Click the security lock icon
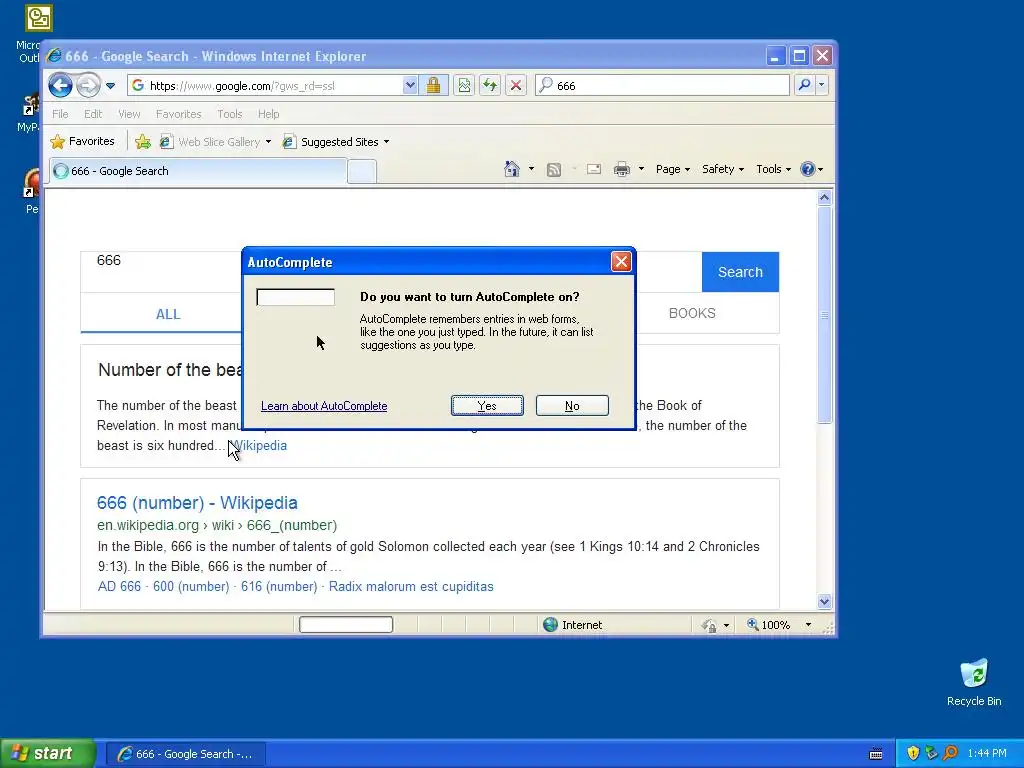 point(433,86)
